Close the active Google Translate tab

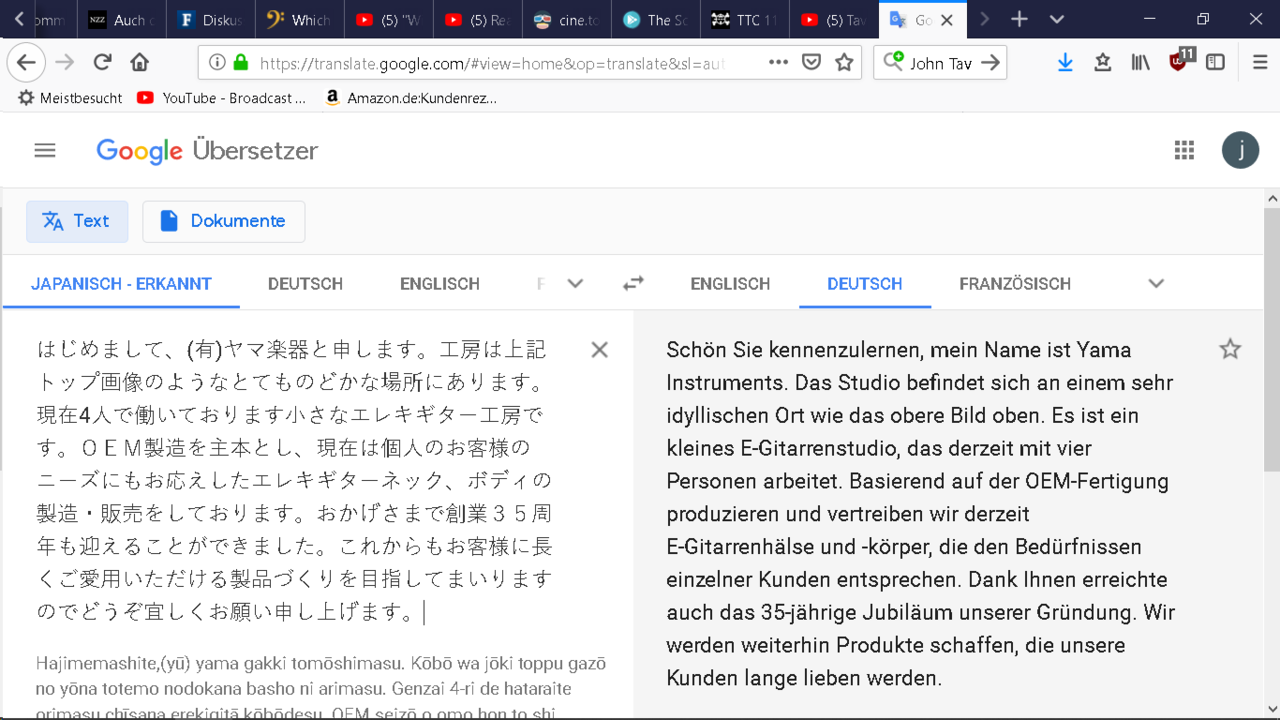tap(947, 19)
